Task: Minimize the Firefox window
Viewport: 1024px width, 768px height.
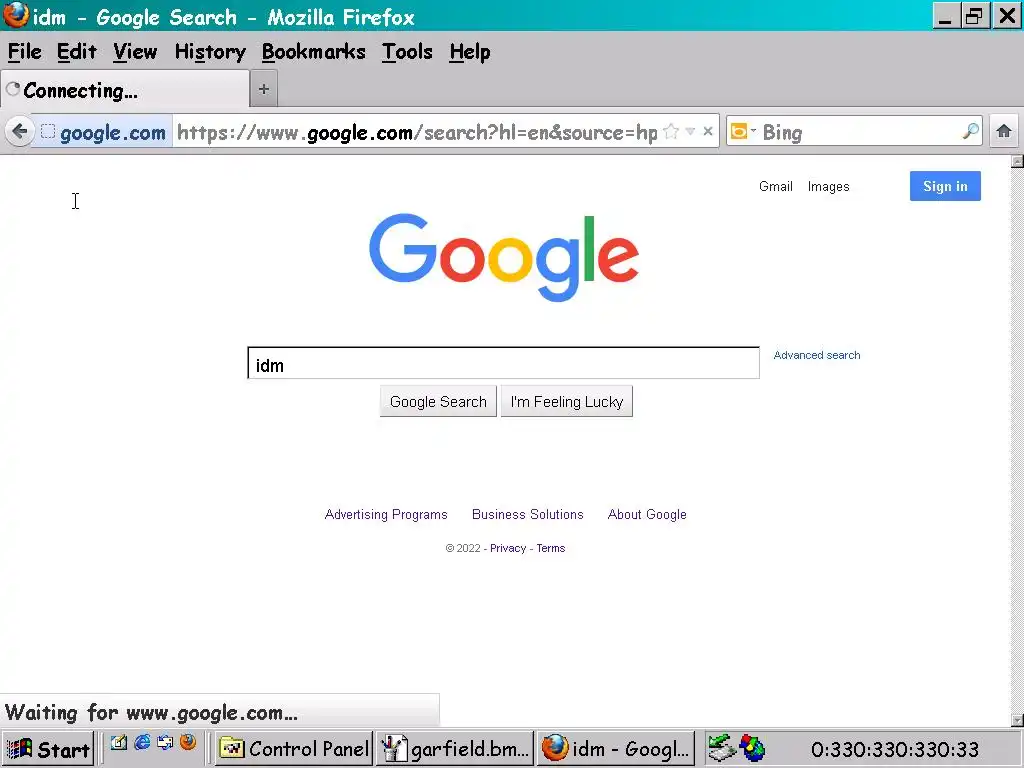Action: point(945,16)
